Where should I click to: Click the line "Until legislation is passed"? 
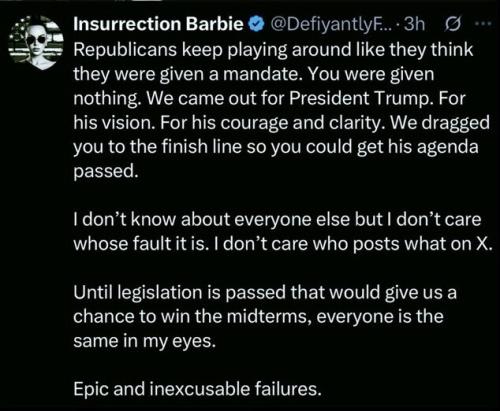[x=265, y=293]
